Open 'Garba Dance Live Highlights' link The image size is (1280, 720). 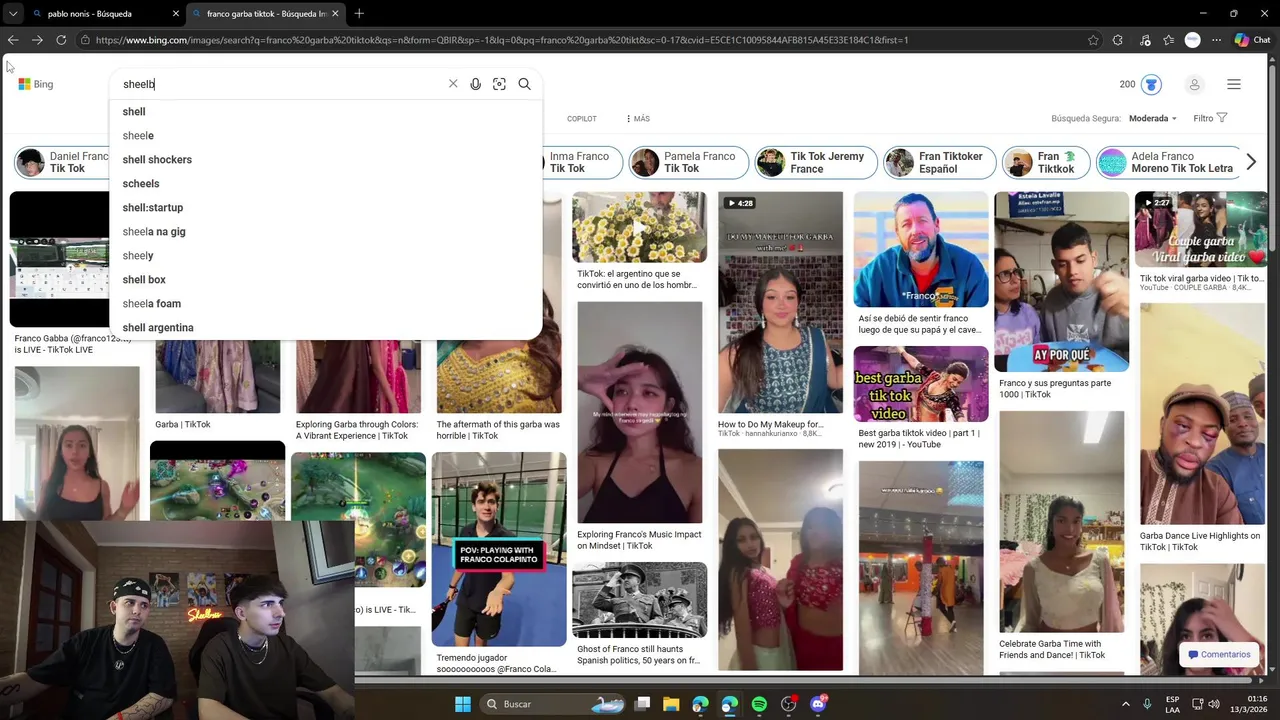[x=1200, y=541]
